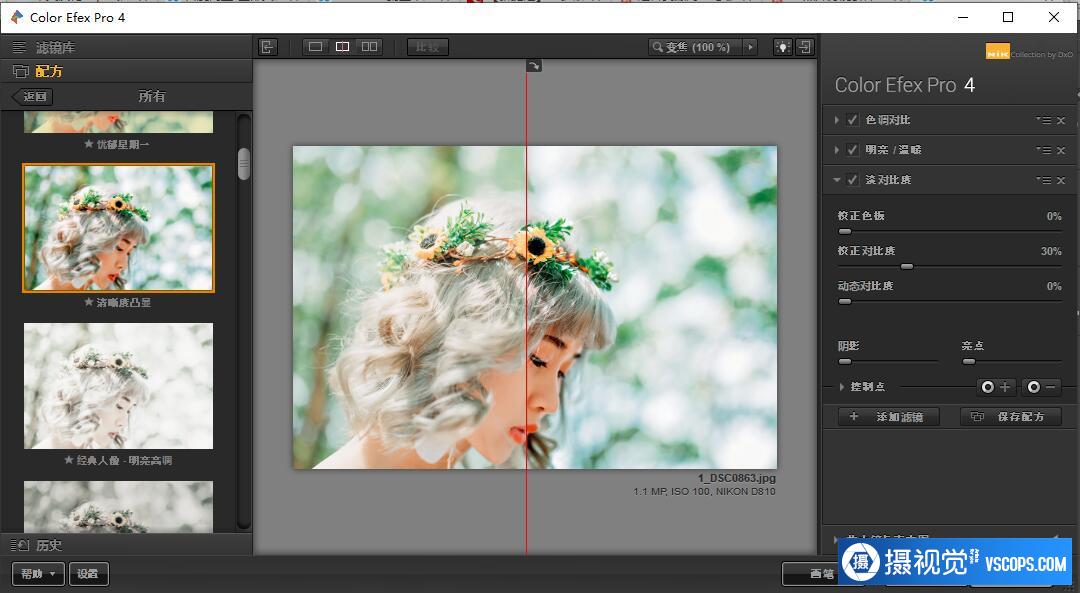This screenshot has width=1080, height=593.
Task: Add a negative control point
Action: tap(1042, 387)
